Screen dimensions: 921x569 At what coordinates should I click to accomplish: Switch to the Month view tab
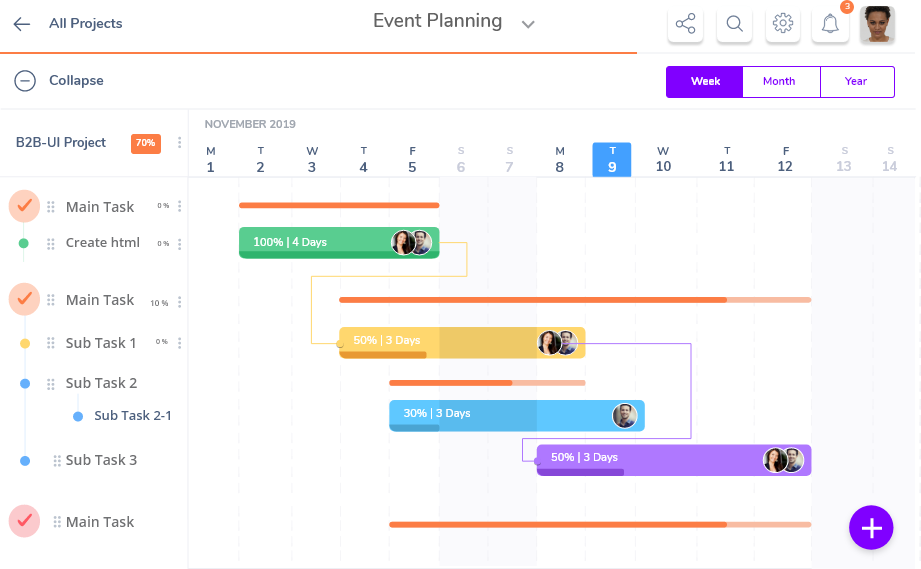(x=781, y=82)
